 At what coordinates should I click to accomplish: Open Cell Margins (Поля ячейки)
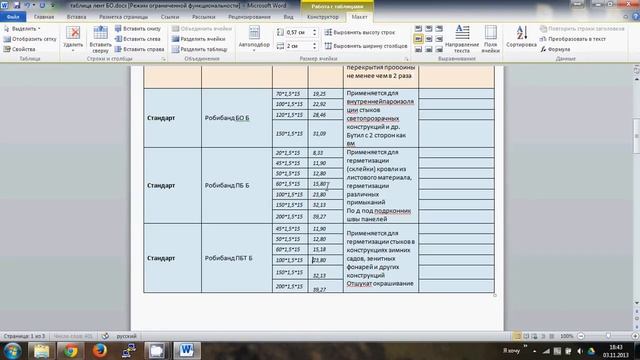pos(491,38)
